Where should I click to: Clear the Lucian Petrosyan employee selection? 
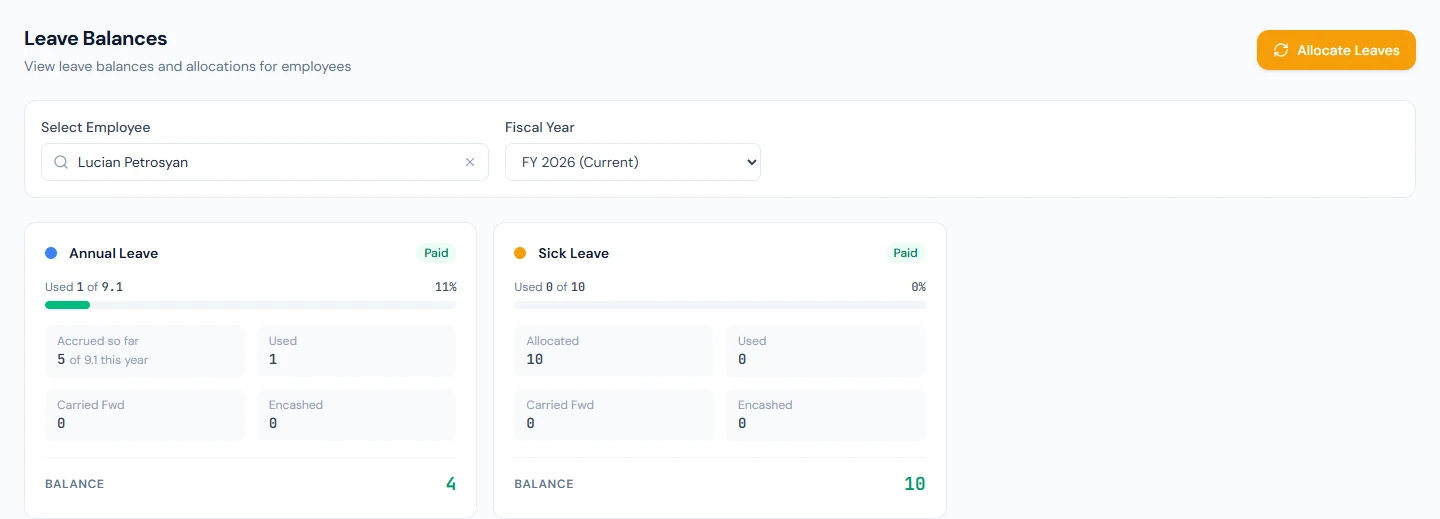point(470,162)
